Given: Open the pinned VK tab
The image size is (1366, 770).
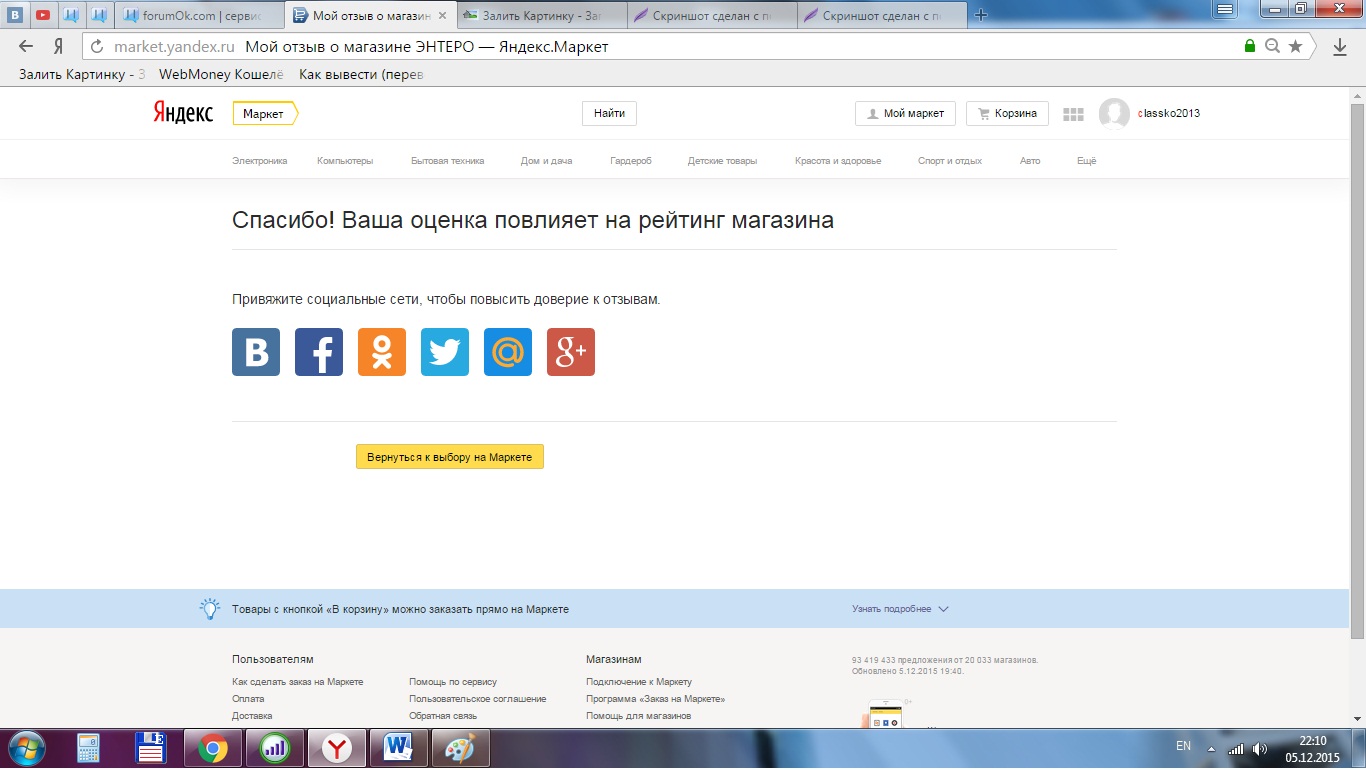Looking at the screenshot, I should tap(16, 15).
